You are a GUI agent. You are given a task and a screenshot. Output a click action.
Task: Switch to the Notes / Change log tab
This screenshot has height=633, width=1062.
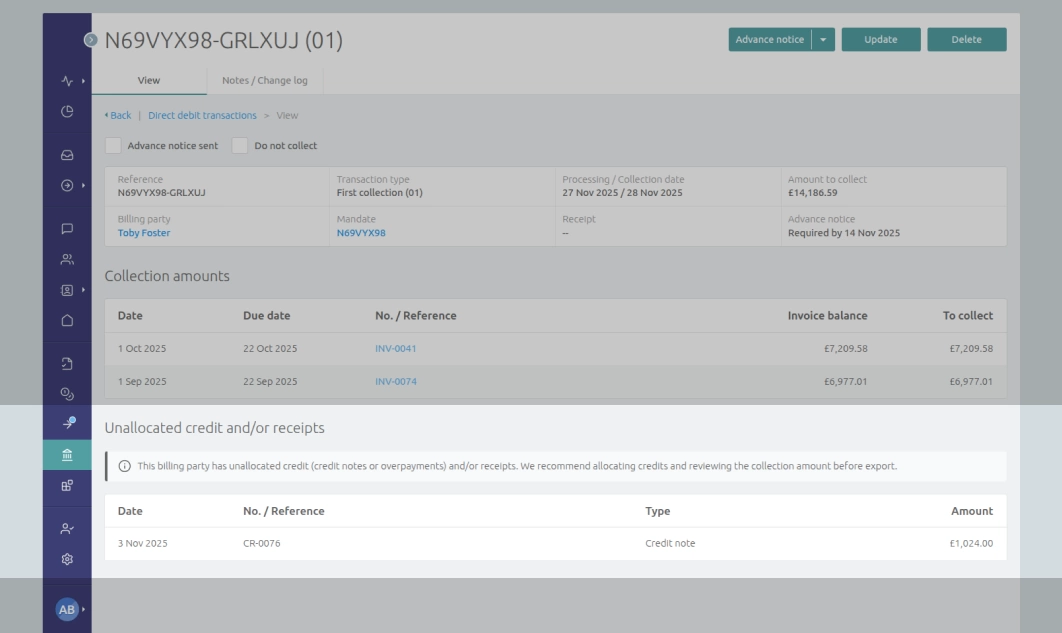pos(265,81)
